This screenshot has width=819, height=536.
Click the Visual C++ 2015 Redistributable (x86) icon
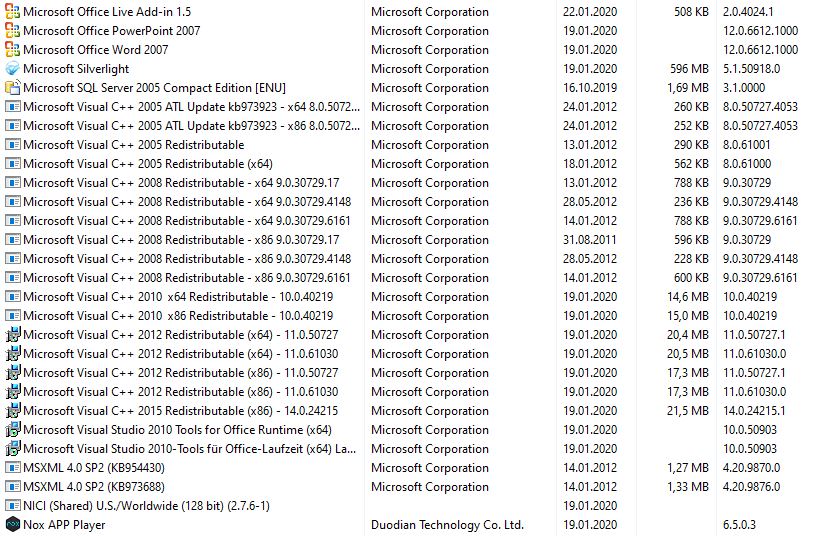12,411
